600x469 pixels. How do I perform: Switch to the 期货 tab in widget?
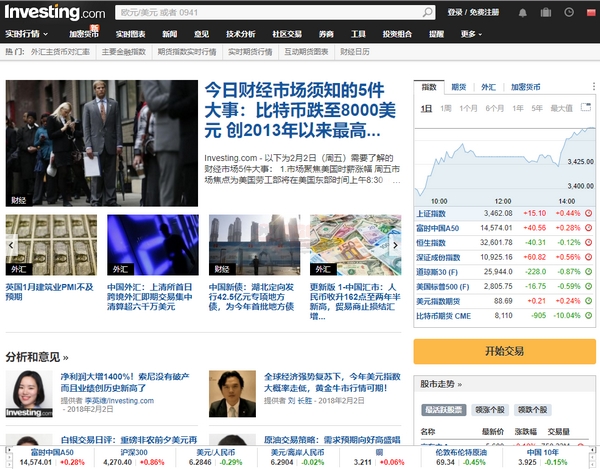pyautogui.click(x=459, y=87)
